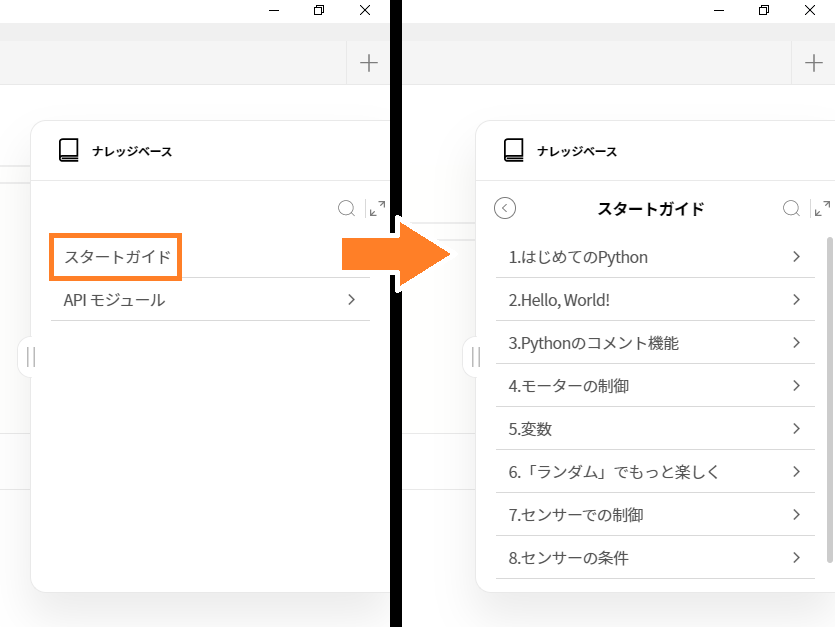Add a new tab with plus in right window
Viewport: 835px width, 627px height.
[814, 63]
